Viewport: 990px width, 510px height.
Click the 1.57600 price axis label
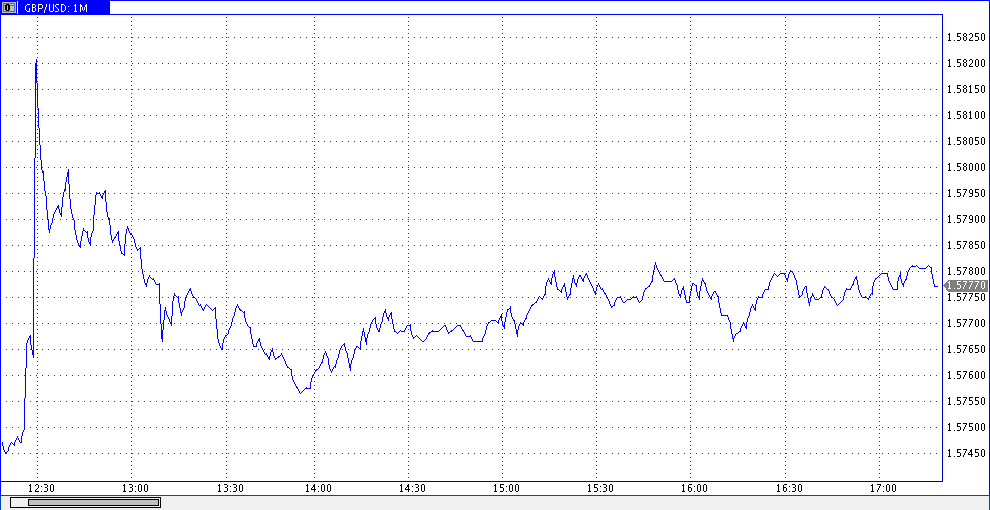(965, 376)
